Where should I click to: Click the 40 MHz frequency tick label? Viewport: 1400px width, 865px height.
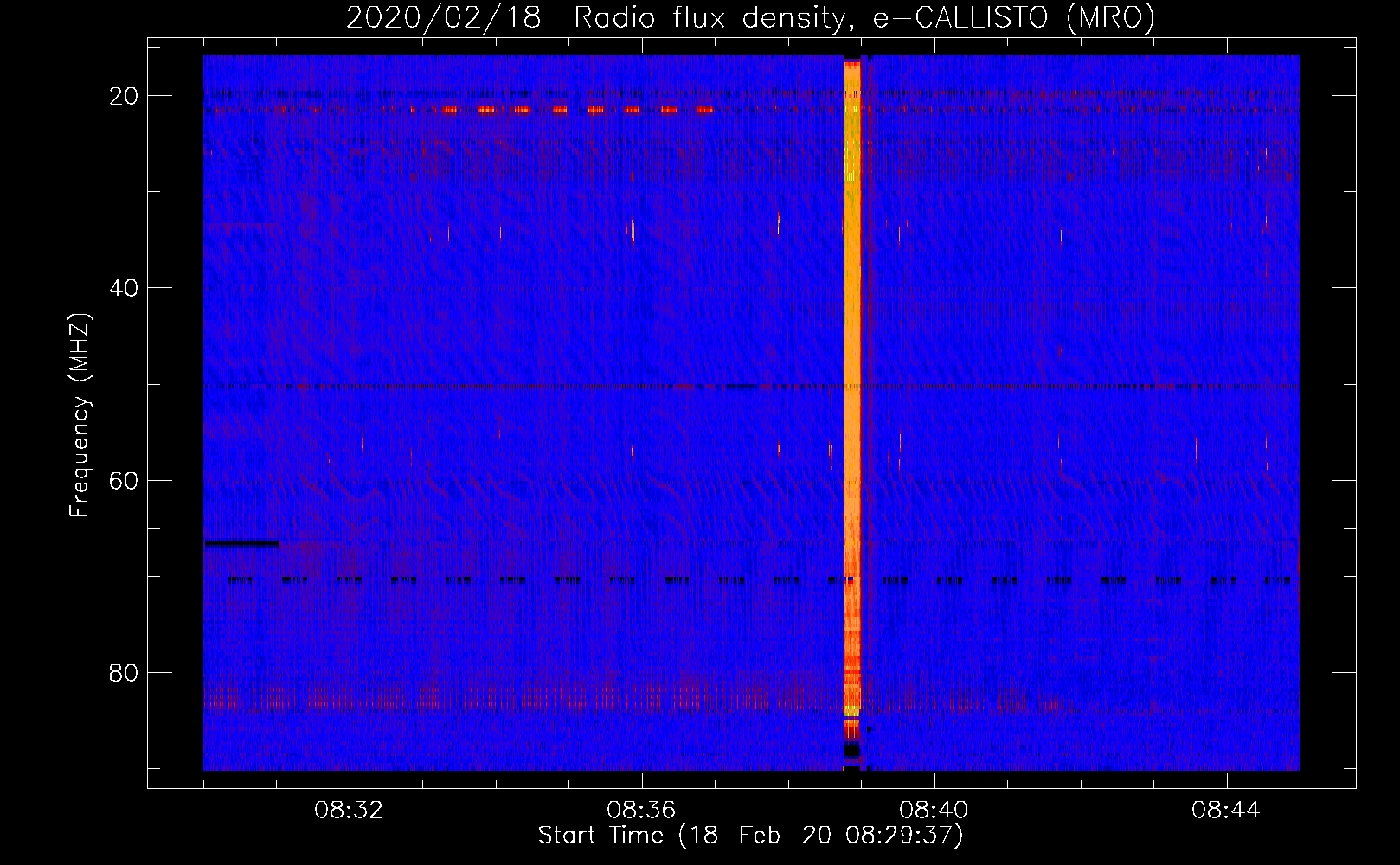point(124,288)
